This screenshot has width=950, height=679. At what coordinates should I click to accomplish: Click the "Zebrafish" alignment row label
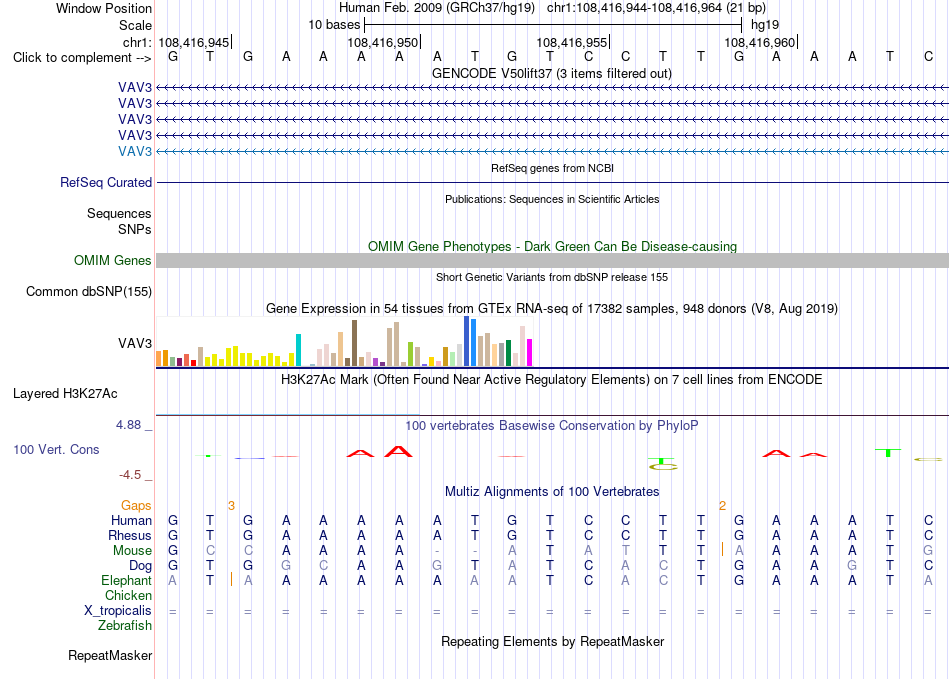[x=125, y=626]
